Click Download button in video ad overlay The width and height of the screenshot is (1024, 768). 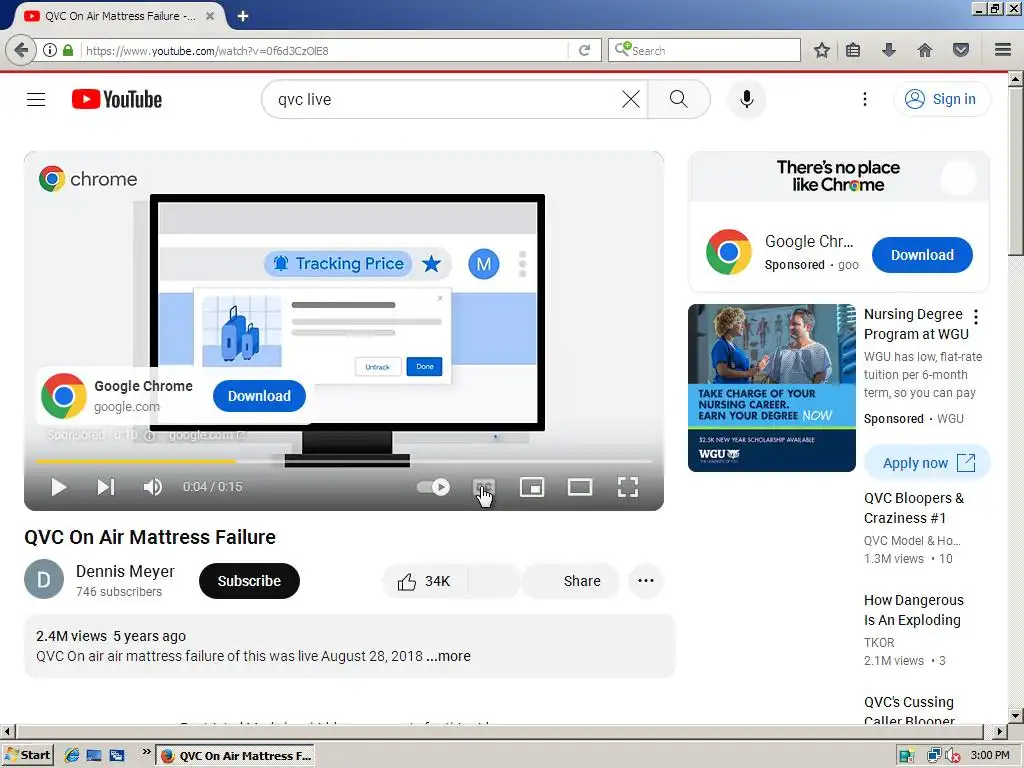pyautogui.click(x=259, y=396)
